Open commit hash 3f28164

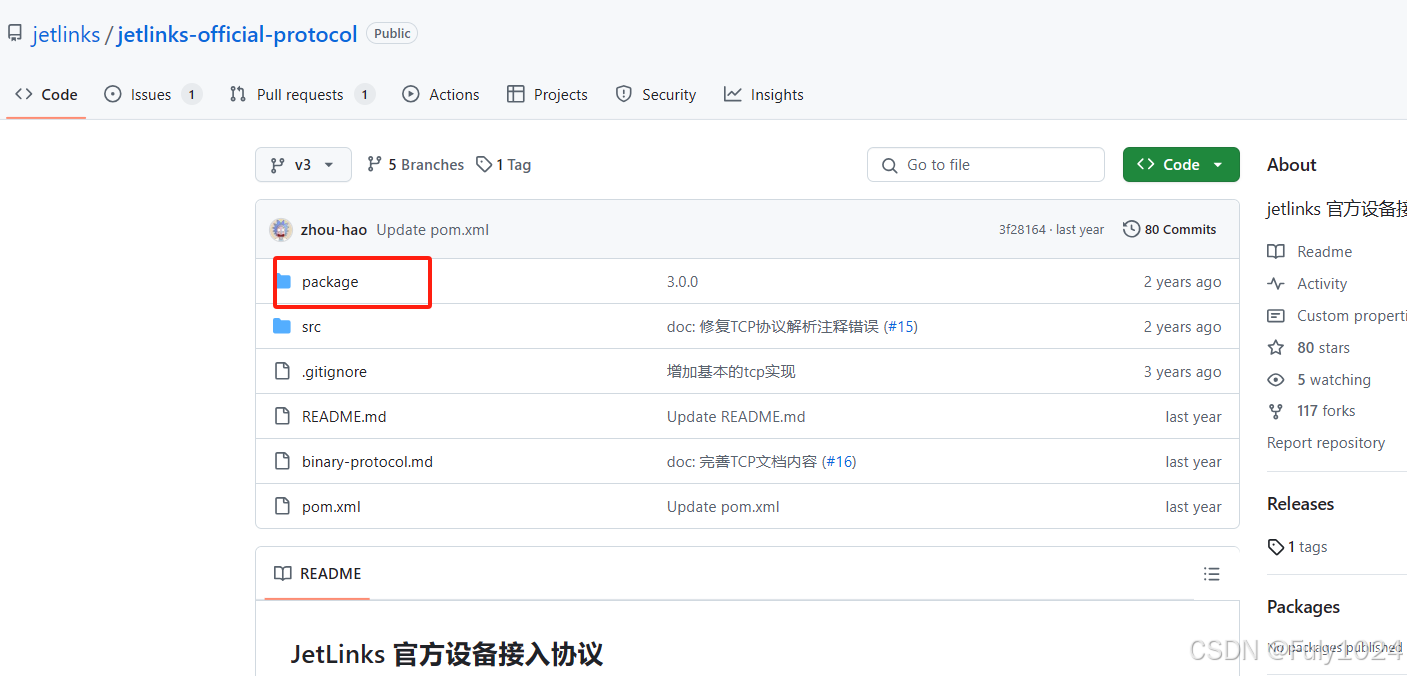(x=1022, y=229)
